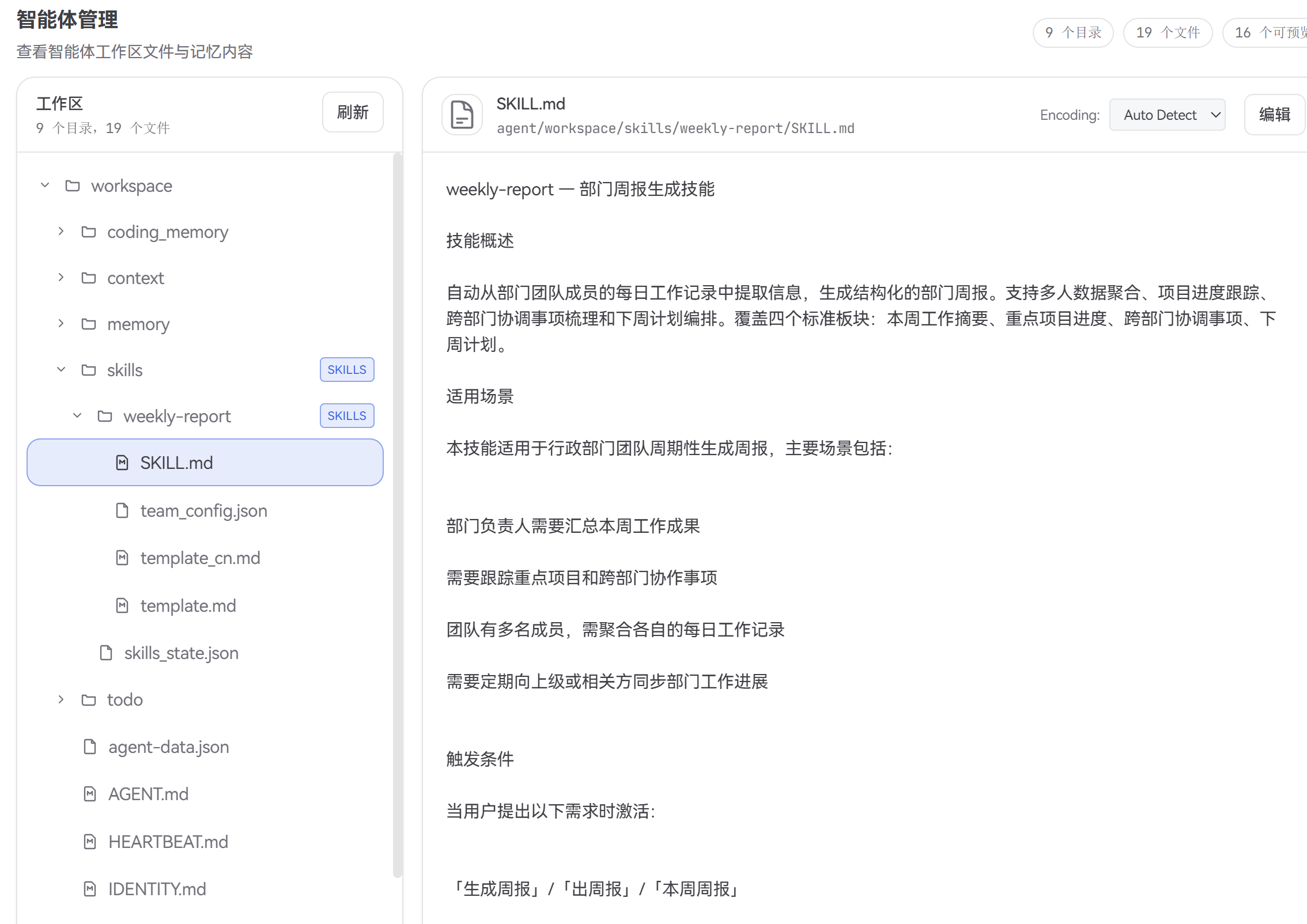Open template_cn.md in the tree
The height and width of the screenshot is (924, 1307).
click(x=201, y=558)
